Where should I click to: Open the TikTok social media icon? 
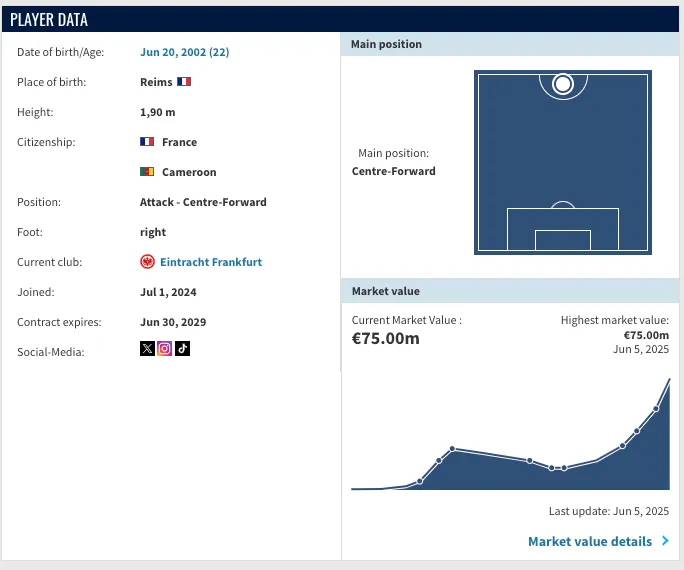[183, 349]
